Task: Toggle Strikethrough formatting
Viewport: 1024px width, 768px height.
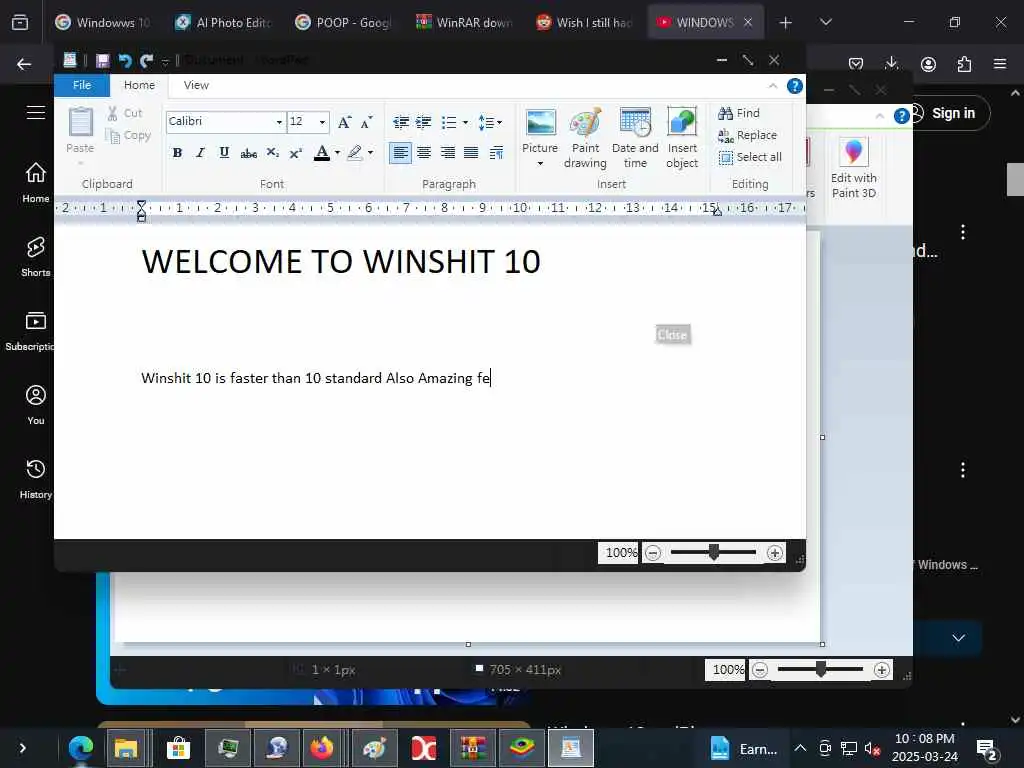Action: coord(248,153)
